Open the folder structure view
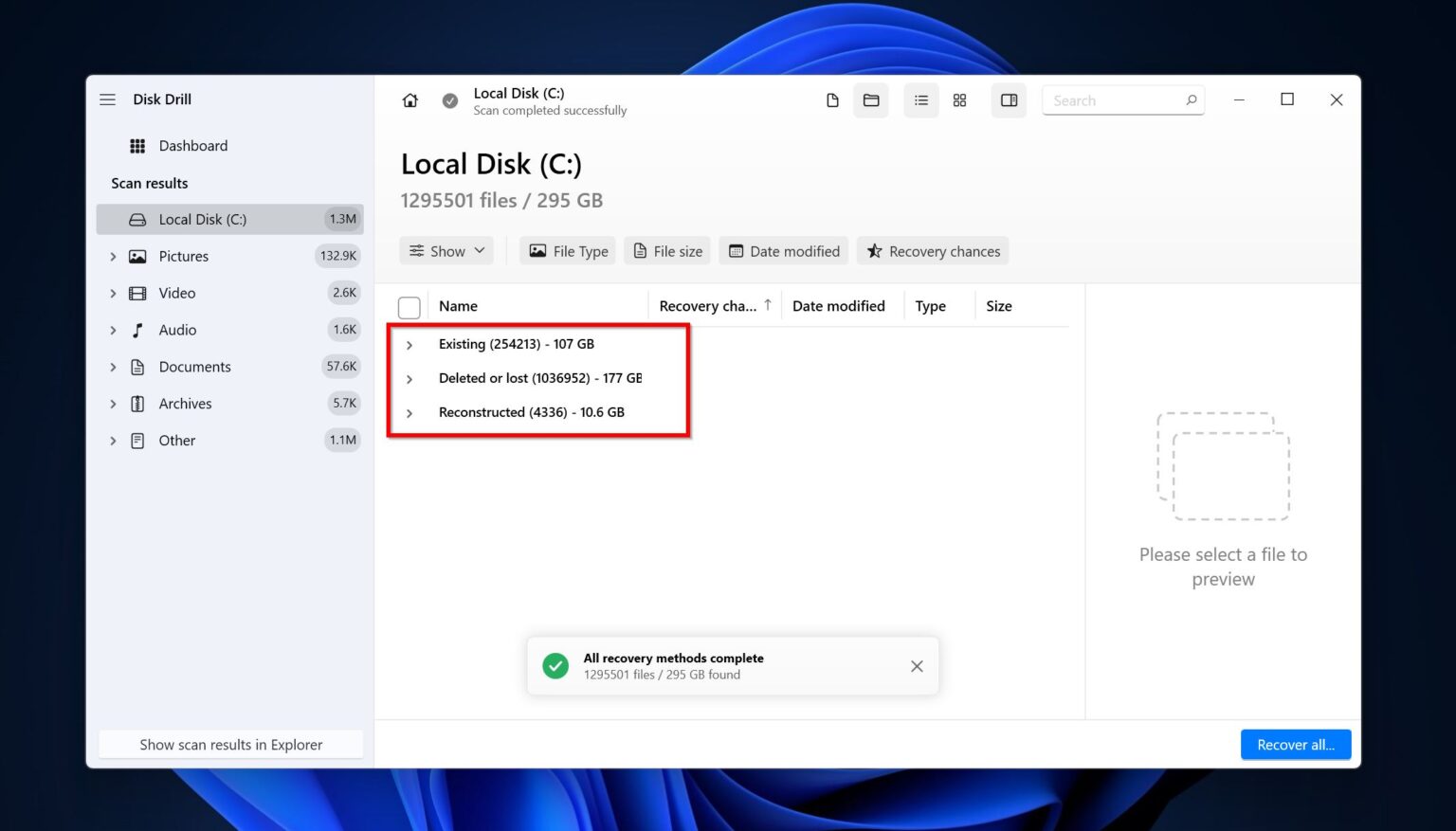 871,99
